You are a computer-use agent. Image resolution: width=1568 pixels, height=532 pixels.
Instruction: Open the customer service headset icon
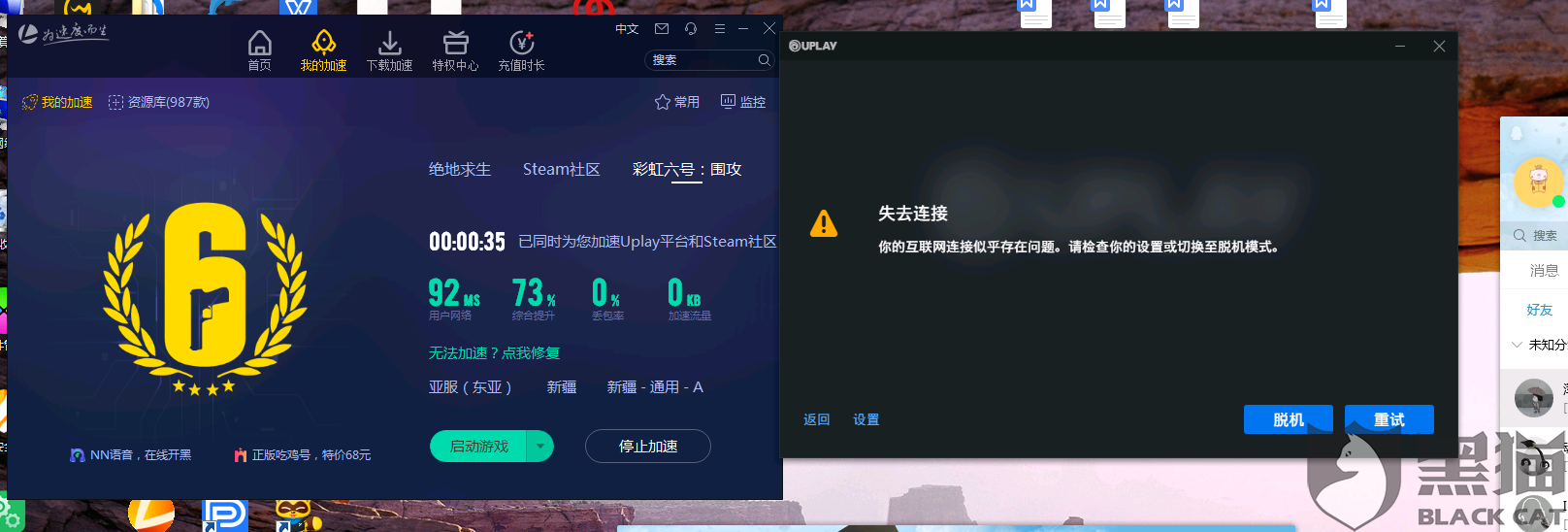coord(691,29)
